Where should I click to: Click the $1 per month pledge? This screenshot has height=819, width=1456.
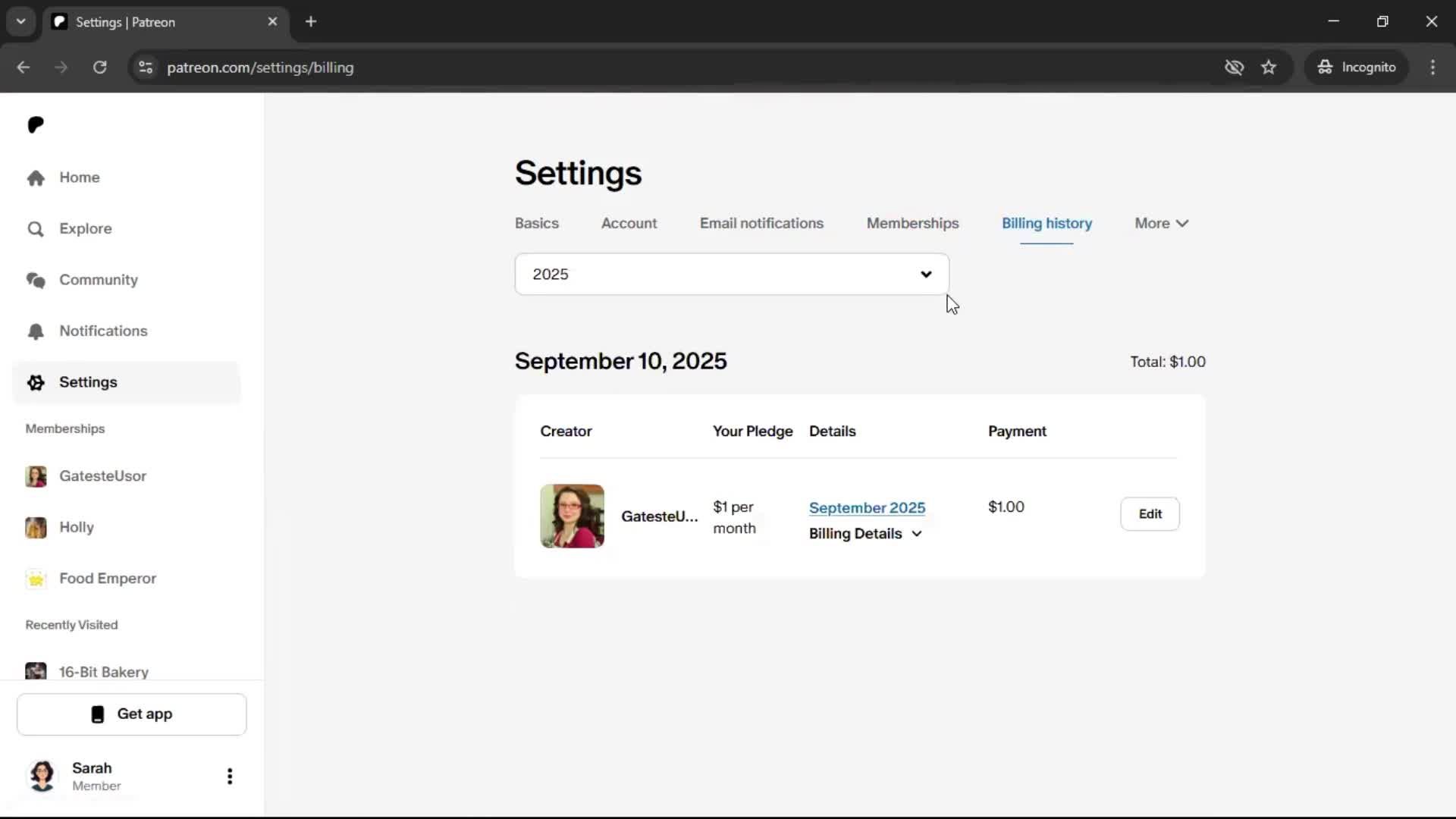pyautogui.click(x=734, y=517)
